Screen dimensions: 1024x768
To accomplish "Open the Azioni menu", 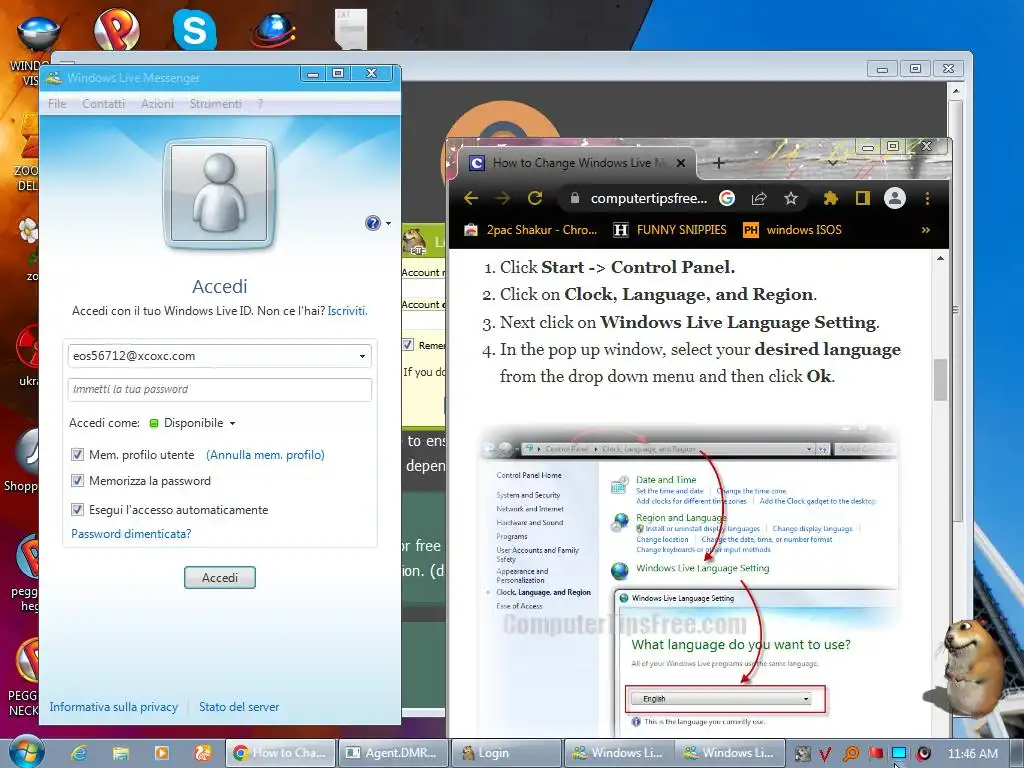I will coord(157,103).
